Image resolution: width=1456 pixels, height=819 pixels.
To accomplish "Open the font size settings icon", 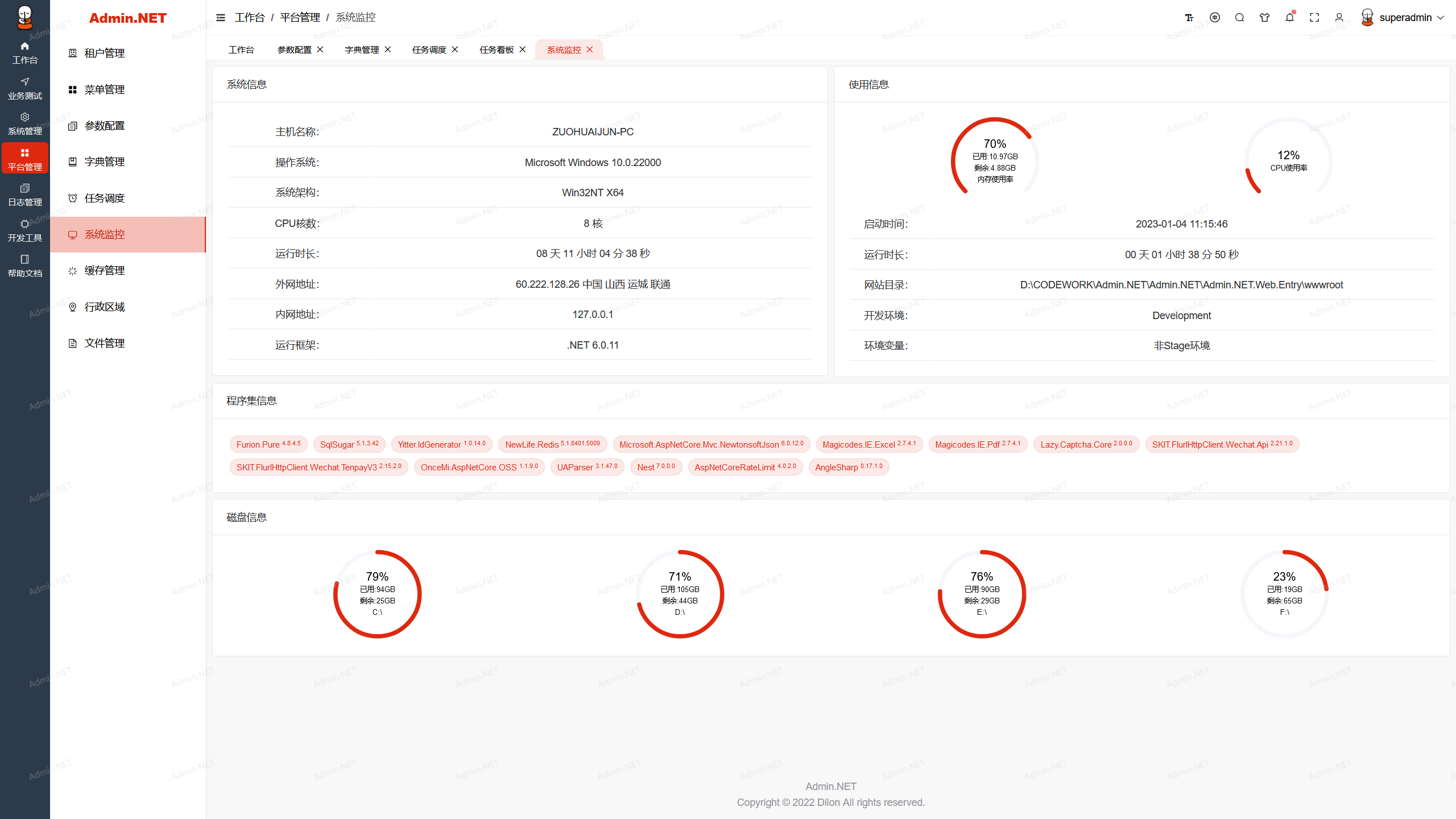I will [1189, 18].
